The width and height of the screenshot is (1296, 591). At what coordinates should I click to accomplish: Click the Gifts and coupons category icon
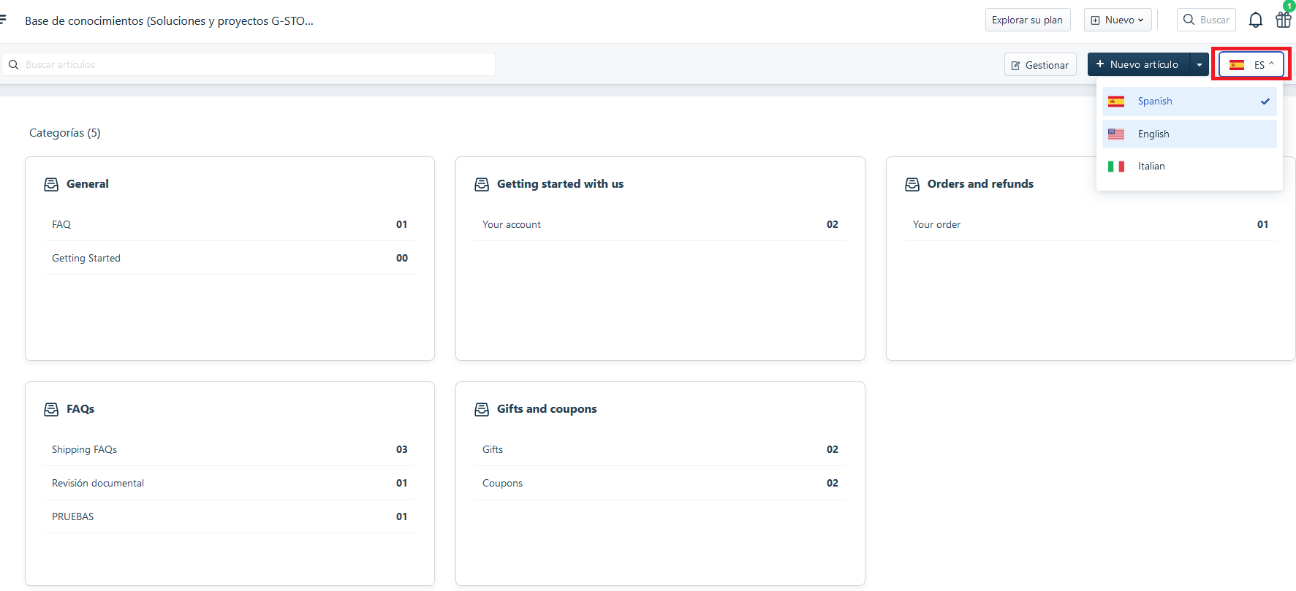point(482,409)
